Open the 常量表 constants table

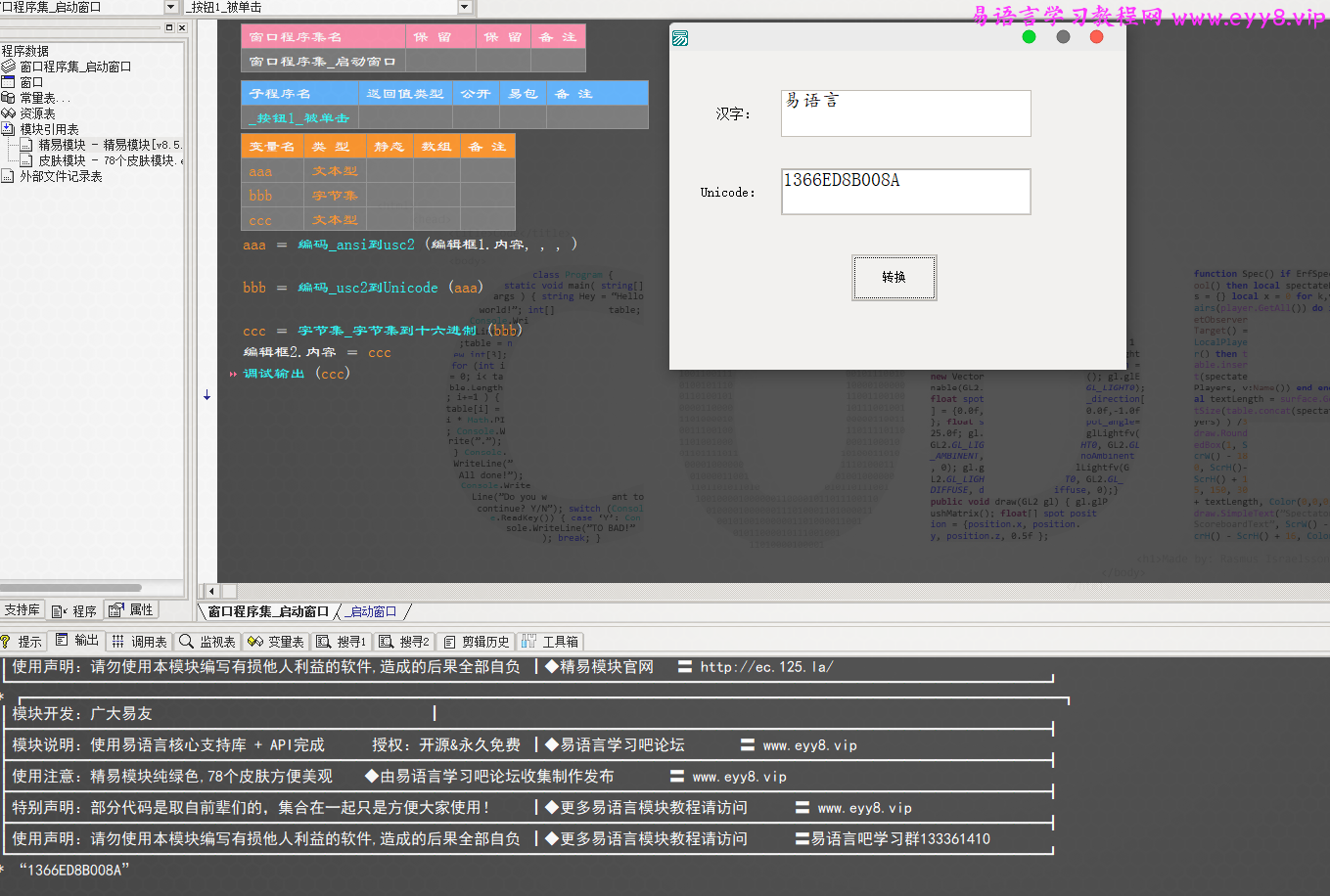pyautogui.click(x=45, y=98)
